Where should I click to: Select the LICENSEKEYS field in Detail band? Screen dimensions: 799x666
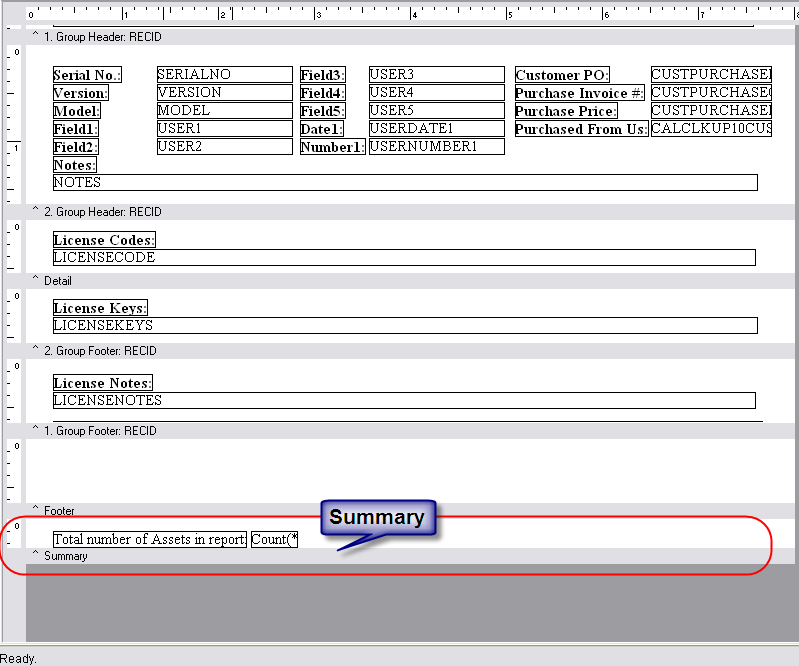tap(404, 325)
